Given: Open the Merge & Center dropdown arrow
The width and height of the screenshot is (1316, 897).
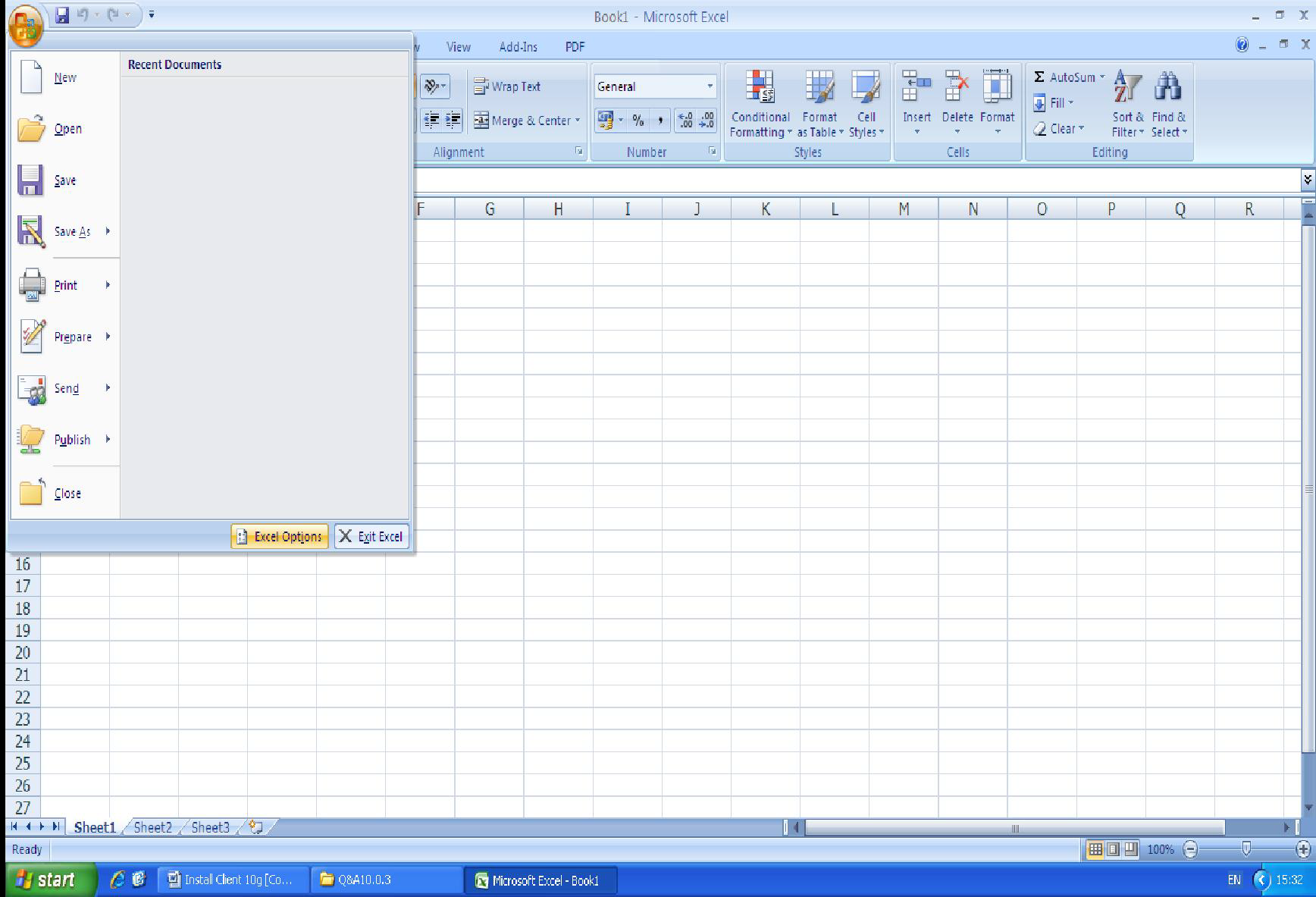Looking at the screenshot, I should coord(578,121).
